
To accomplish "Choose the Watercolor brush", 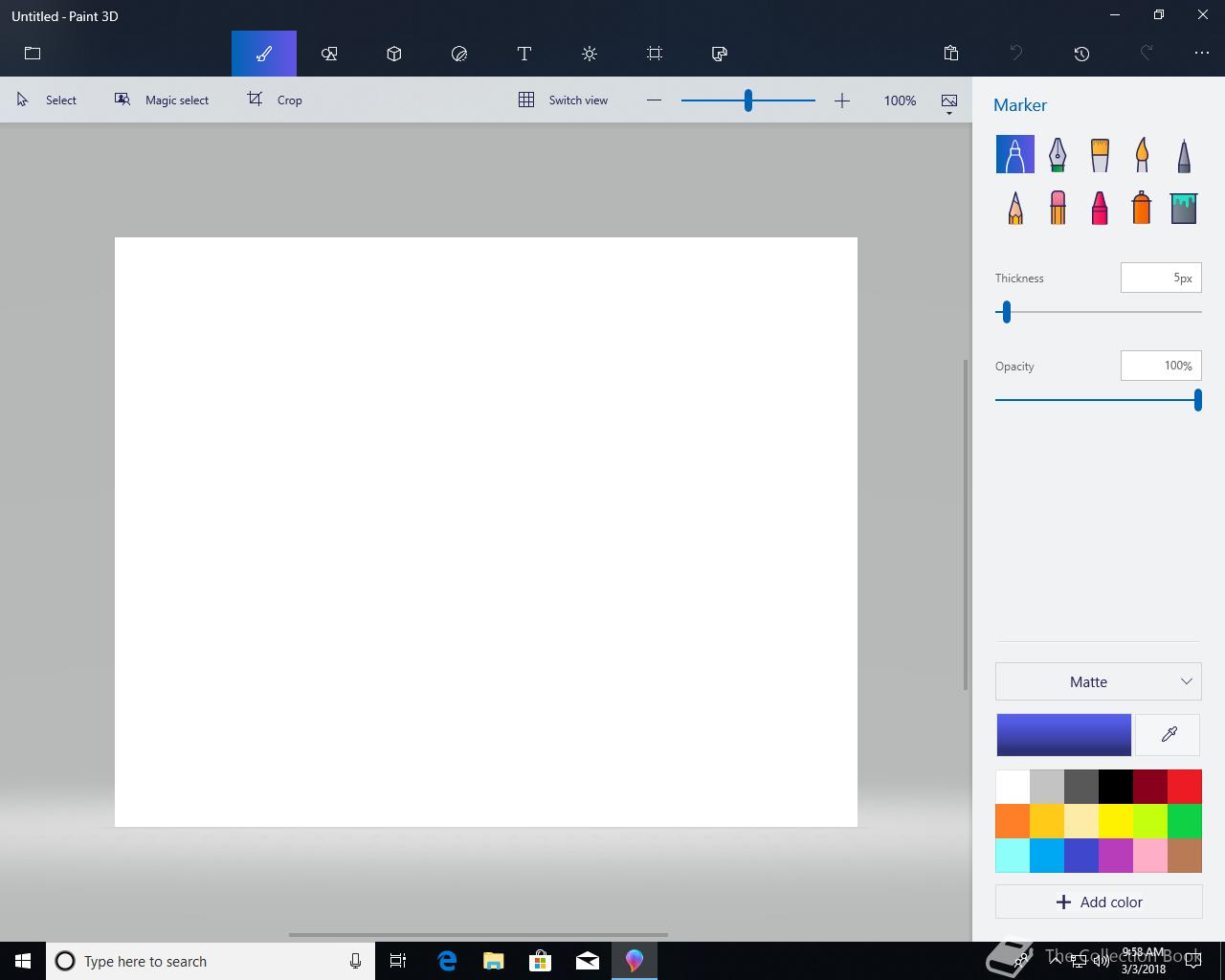I will point(1142,154).
